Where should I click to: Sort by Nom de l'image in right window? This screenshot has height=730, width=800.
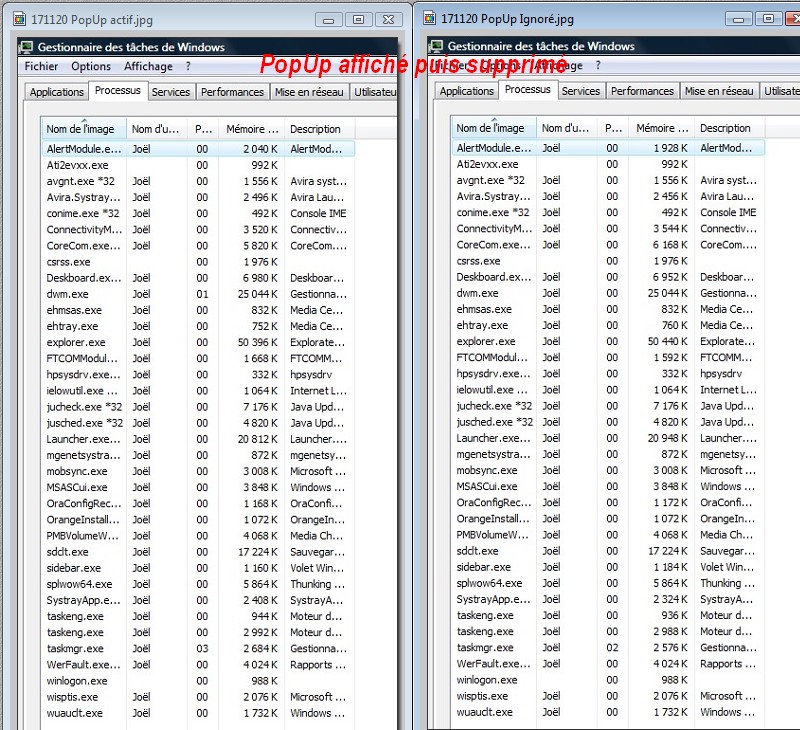click(x=494, y=128)
